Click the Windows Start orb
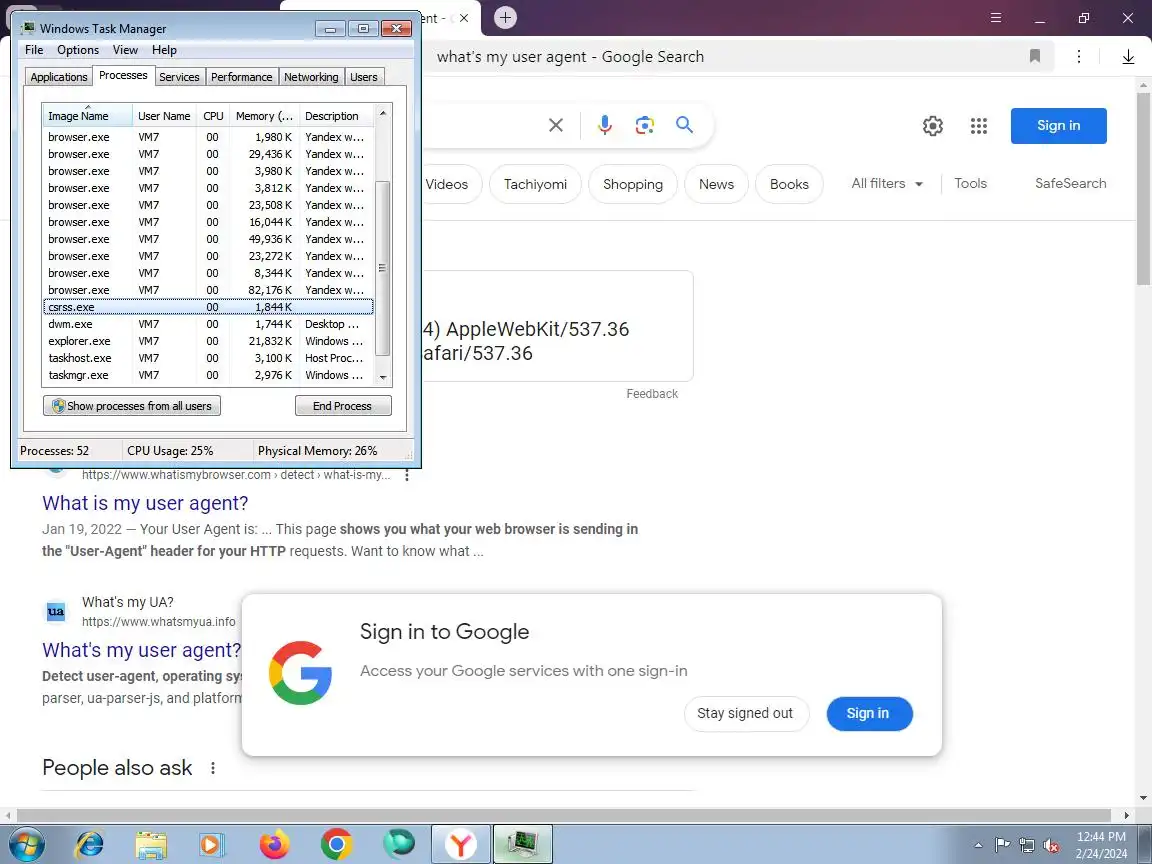The width and height of the screenshot is (1152, 864). [26, 844]
